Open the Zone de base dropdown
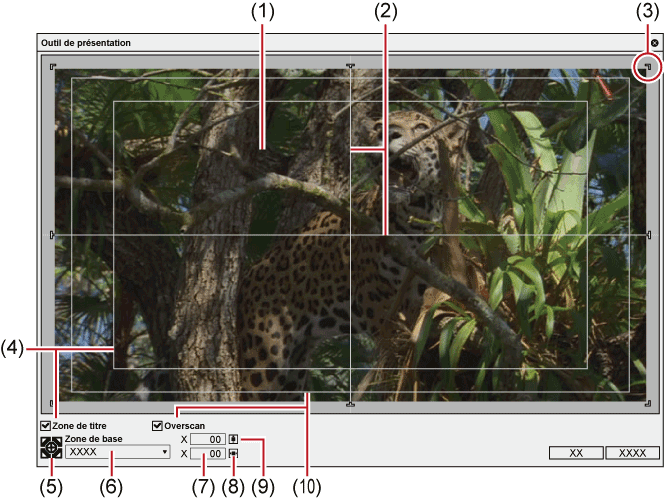Screen dimensions: 664x500 [118, 452]
